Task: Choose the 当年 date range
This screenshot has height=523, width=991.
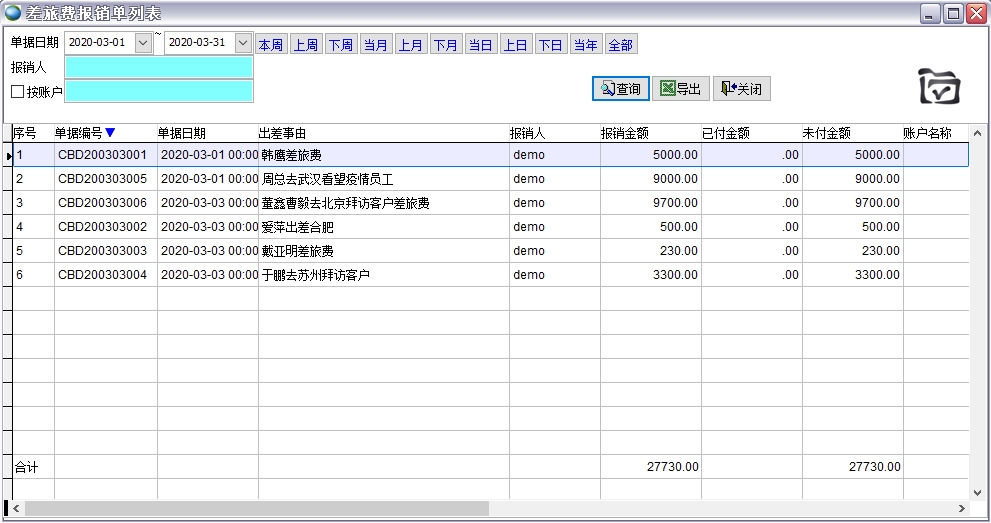Action: [585, 45]
